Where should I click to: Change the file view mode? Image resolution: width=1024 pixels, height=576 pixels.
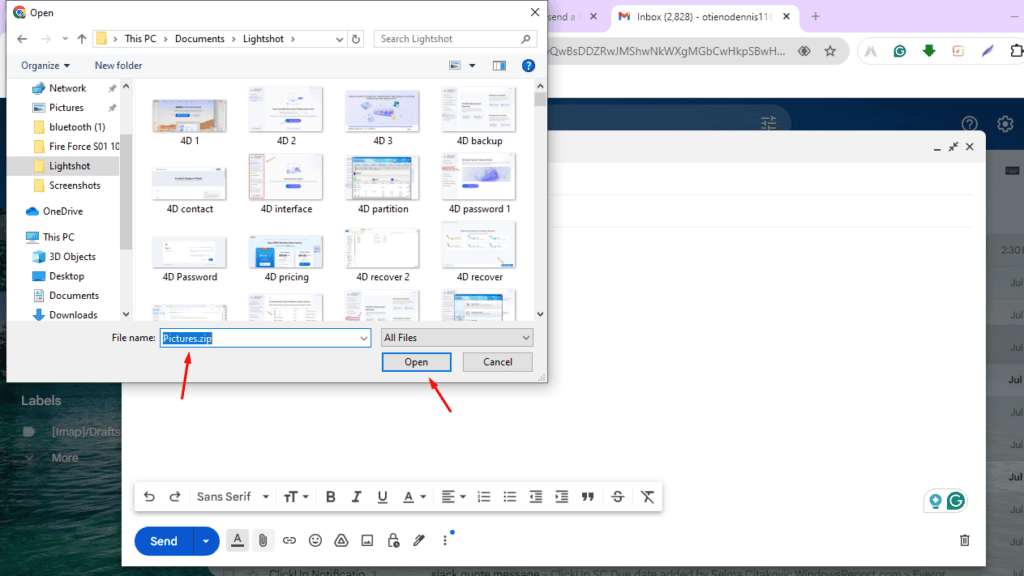click(455, 65)
